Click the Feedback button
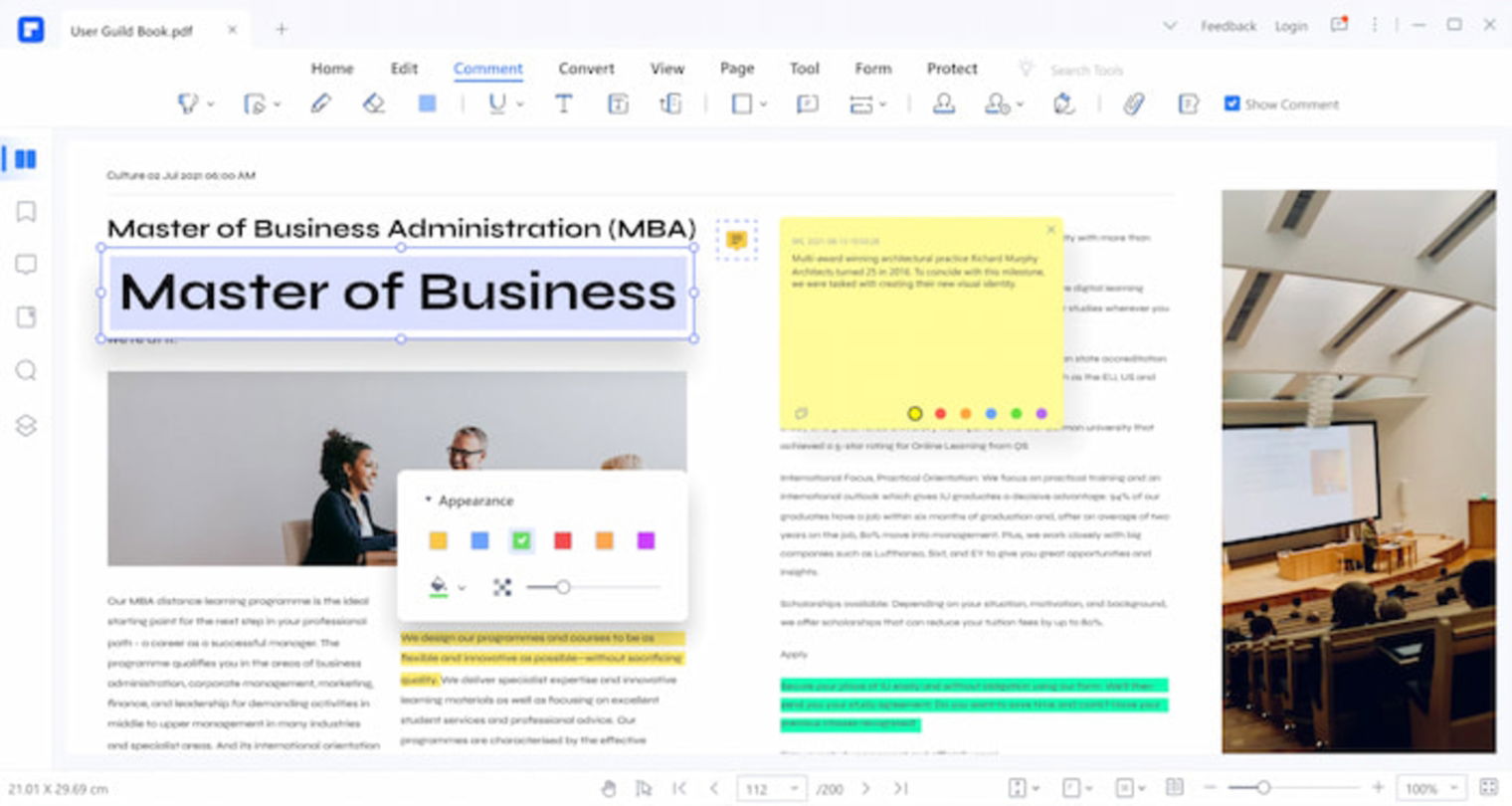Image resolution: width=1512 pixels, height=806 pixels. pyautogui.click(x=1228, y=25)
